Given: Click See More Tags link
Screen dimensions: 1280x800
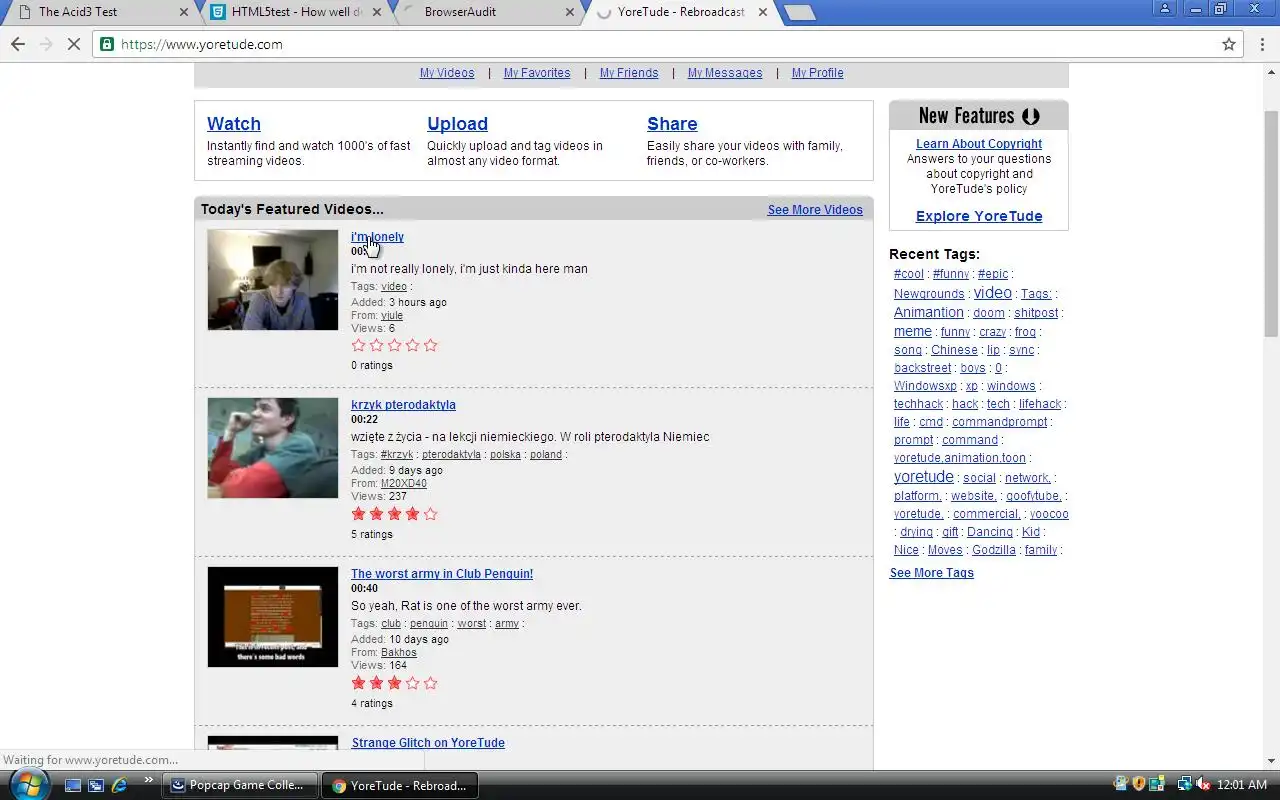Looking at the screenshot, I should pyautogui.click(x=932, y=573).
